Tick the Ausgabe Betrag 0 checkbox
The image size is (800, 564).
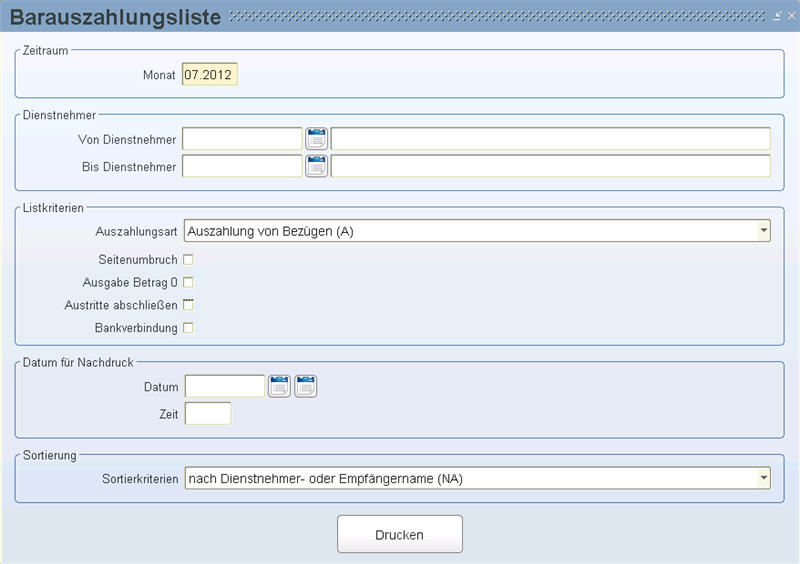(x=188, y=282)
